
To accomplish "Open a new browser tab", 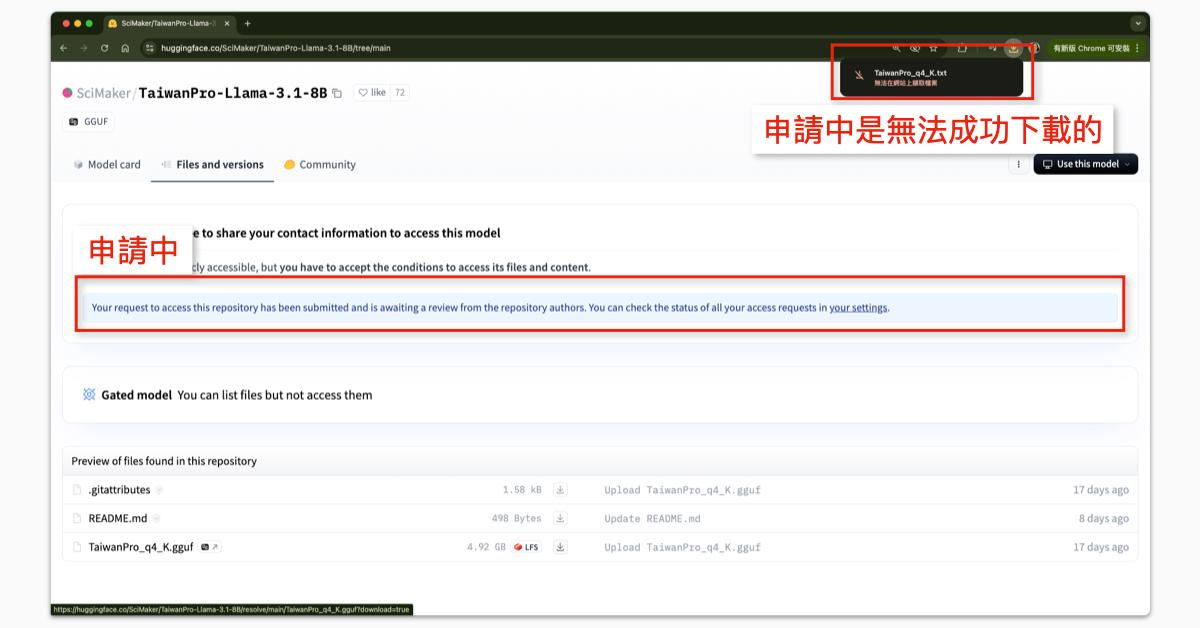I will 247,23.
